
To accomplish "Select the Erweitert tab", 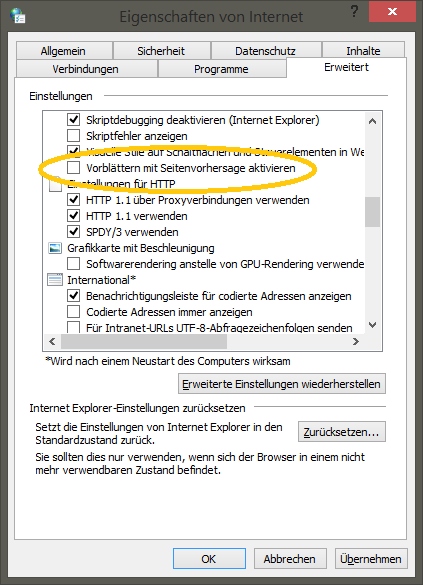I will (x=347, y=68).
